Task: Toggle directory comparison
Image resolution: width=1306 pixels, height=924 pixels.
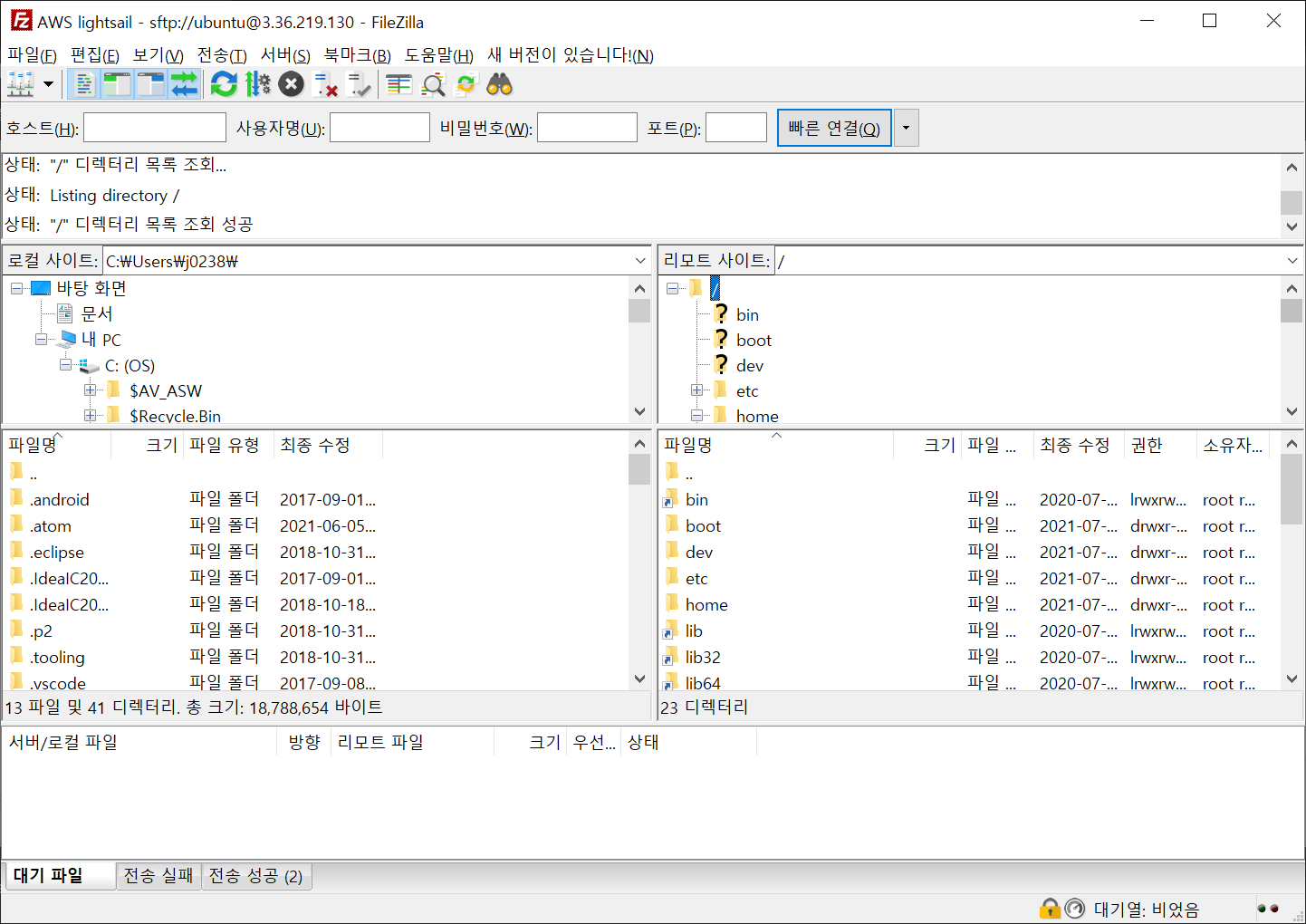Action: [x=433, y=85]
